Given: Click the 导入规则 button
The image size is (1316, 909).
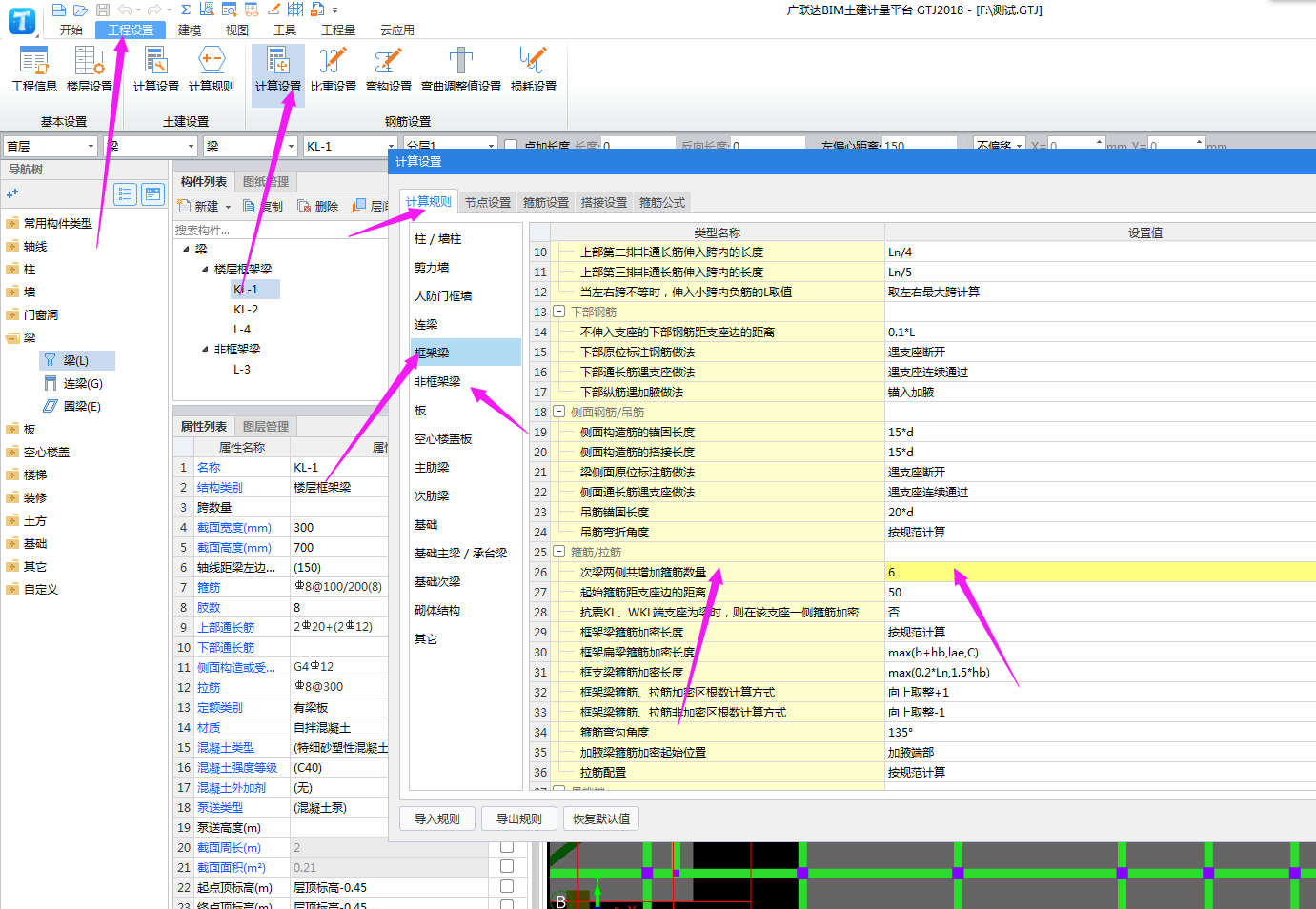Looking at the screenshot, I should [437, 818].
